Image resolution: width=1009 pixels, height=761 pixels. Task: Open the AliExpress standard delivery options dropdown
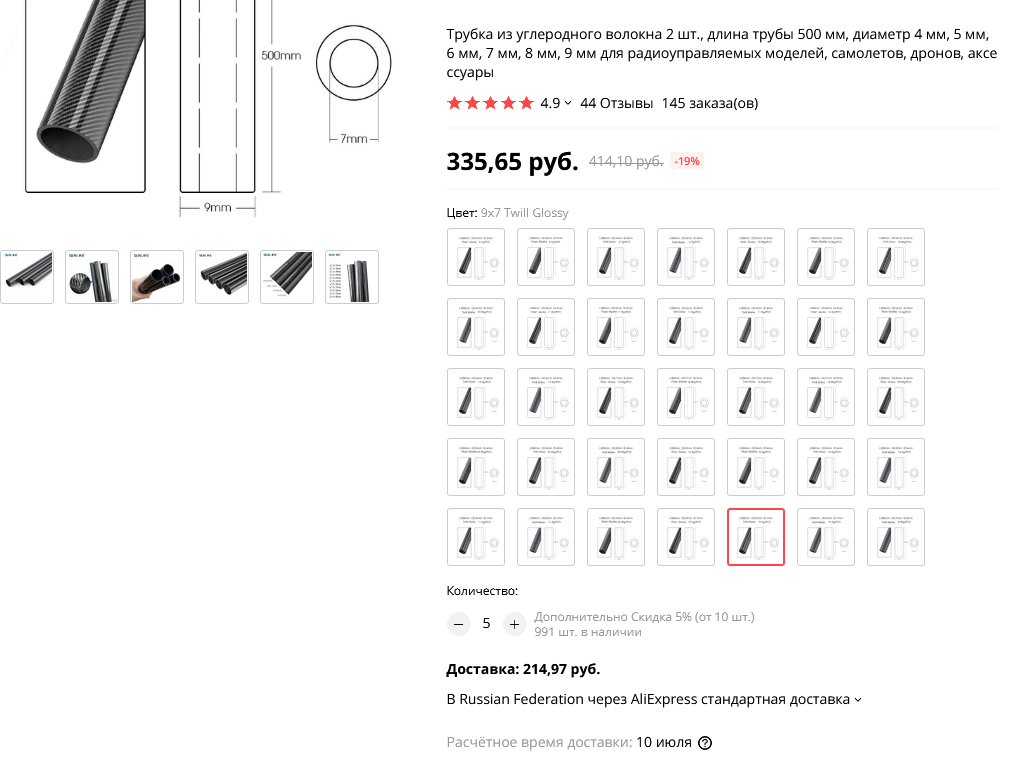pos(654,699)
